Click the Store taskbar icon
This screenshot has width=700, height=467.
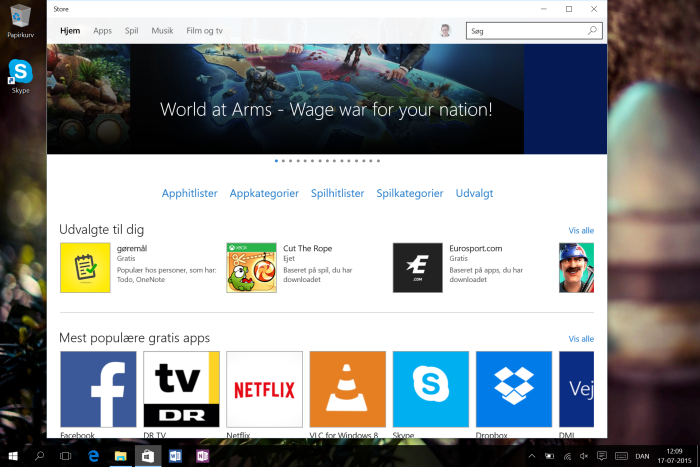coord(148,456)
